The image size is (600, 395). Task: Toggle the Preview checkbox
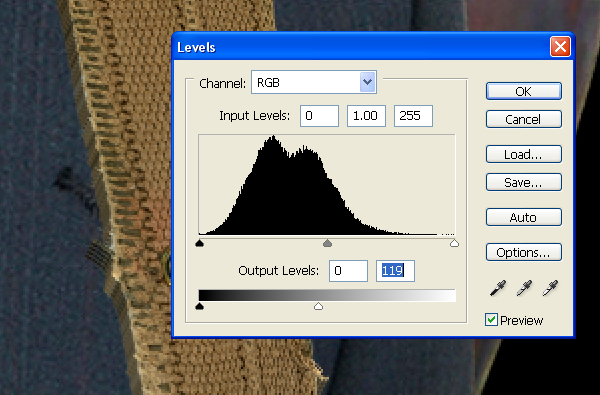tap(491, 320)
